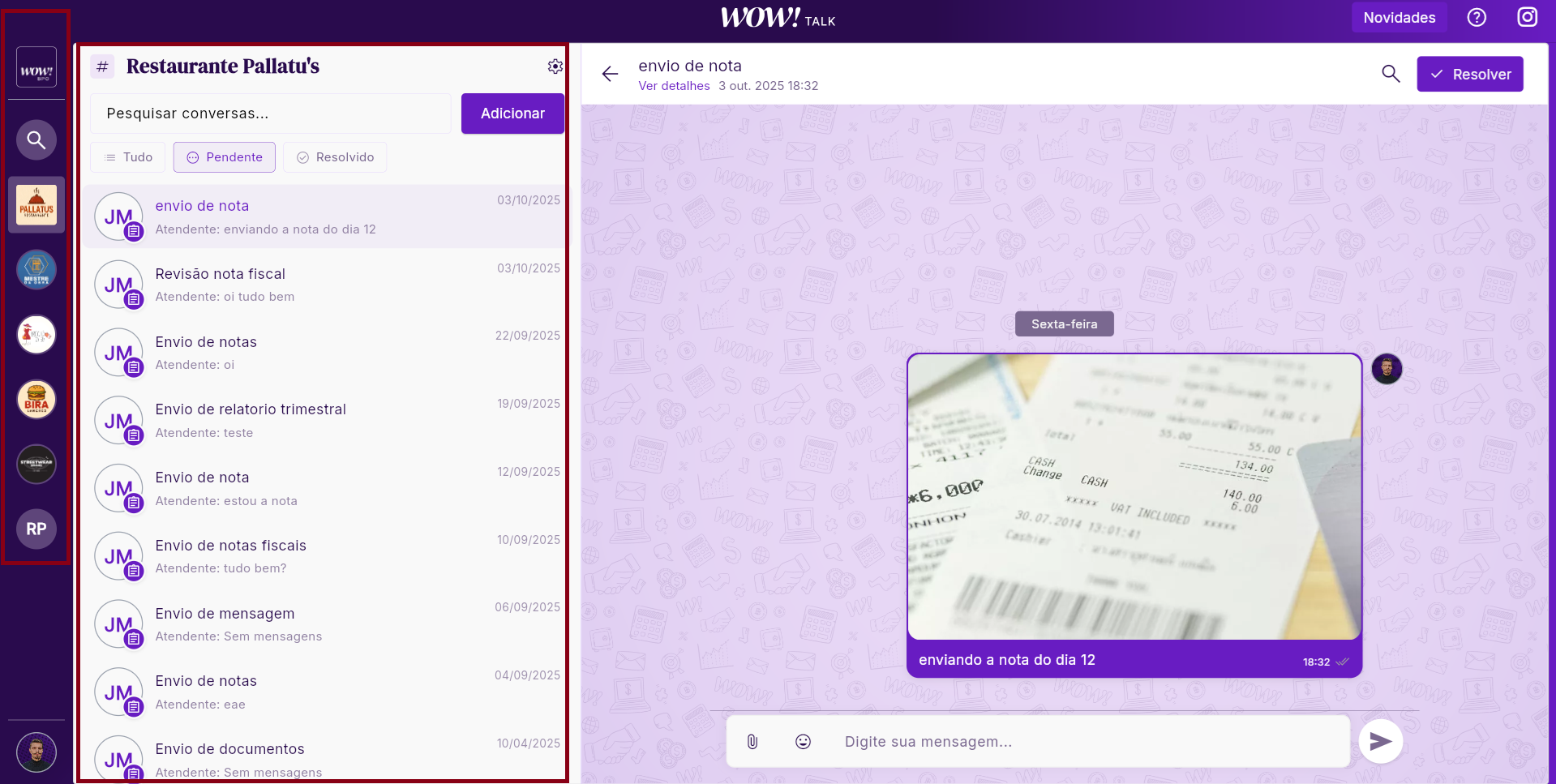The height and width of the screenshot is (784, 1556).
Task: Open the Revisão nota fiscal conversation
Action: (x=324, y=285)
